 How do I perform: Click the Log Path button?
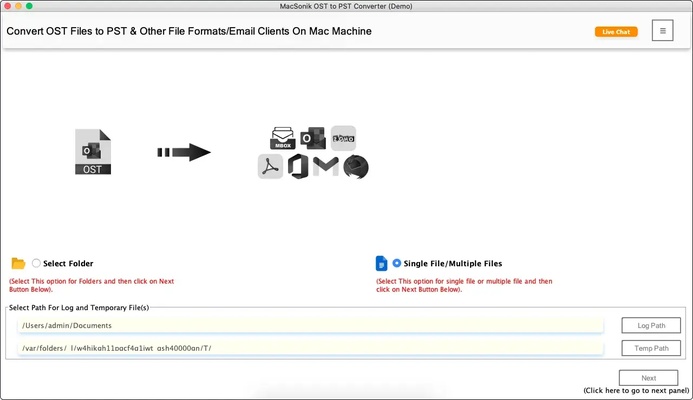(651, 325)
